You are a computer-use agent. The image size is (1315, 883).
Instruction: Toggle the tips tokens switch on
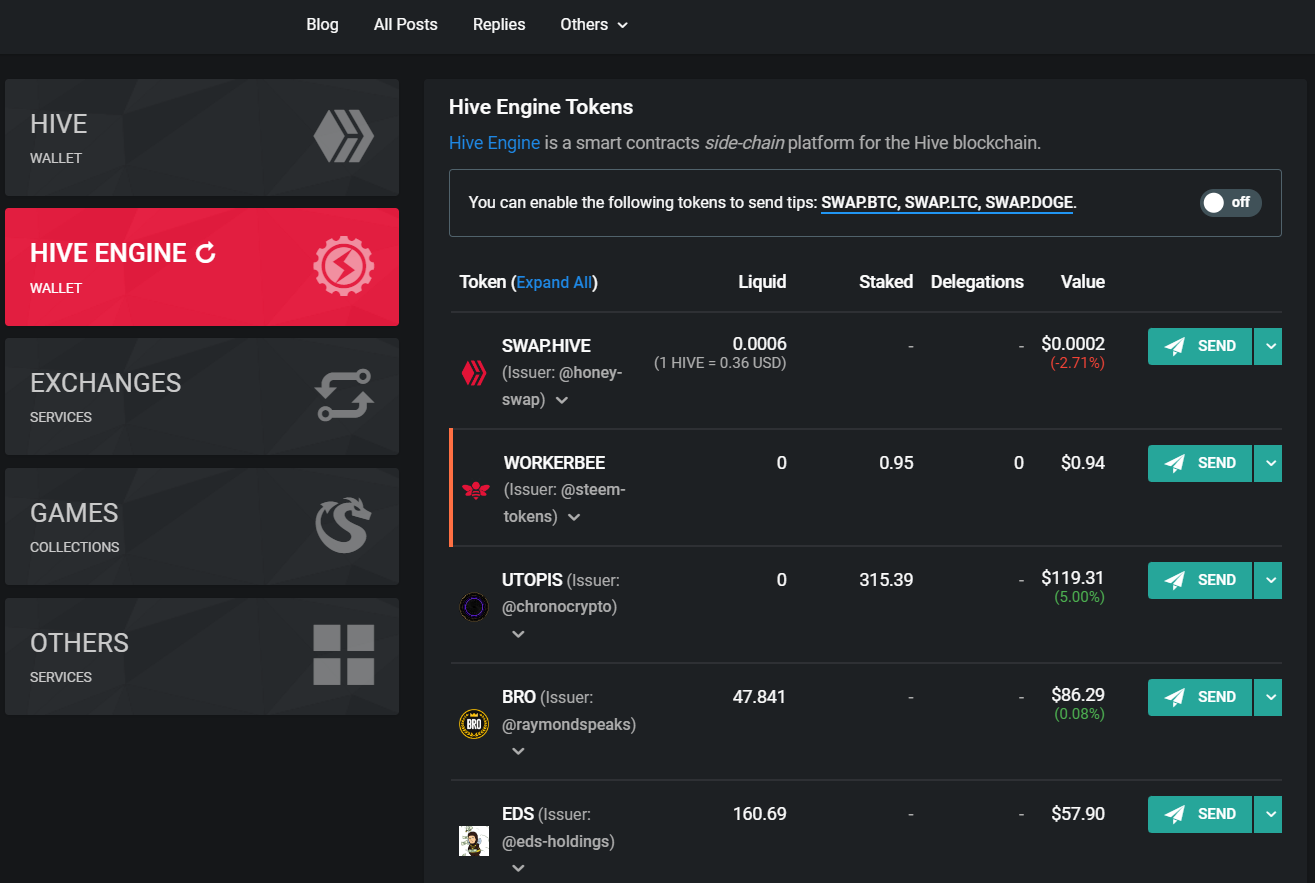tap(1231, 203)
